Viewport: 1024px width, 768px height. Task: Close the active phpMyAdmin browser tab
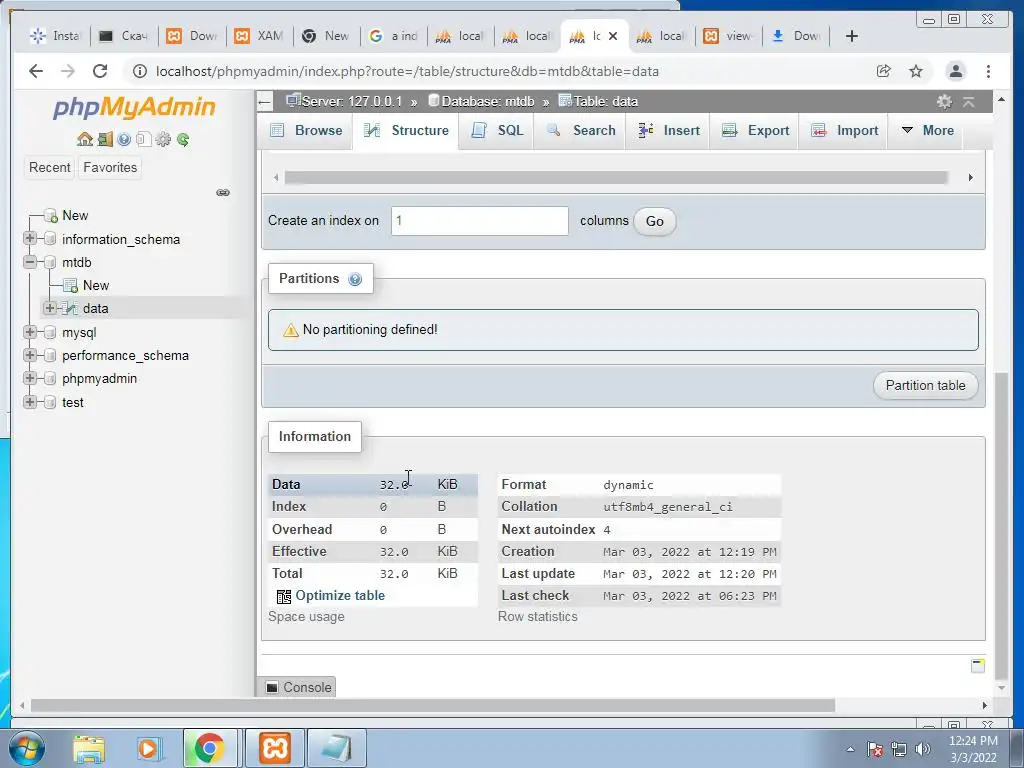pyautogui.click(x=613, y=36)
